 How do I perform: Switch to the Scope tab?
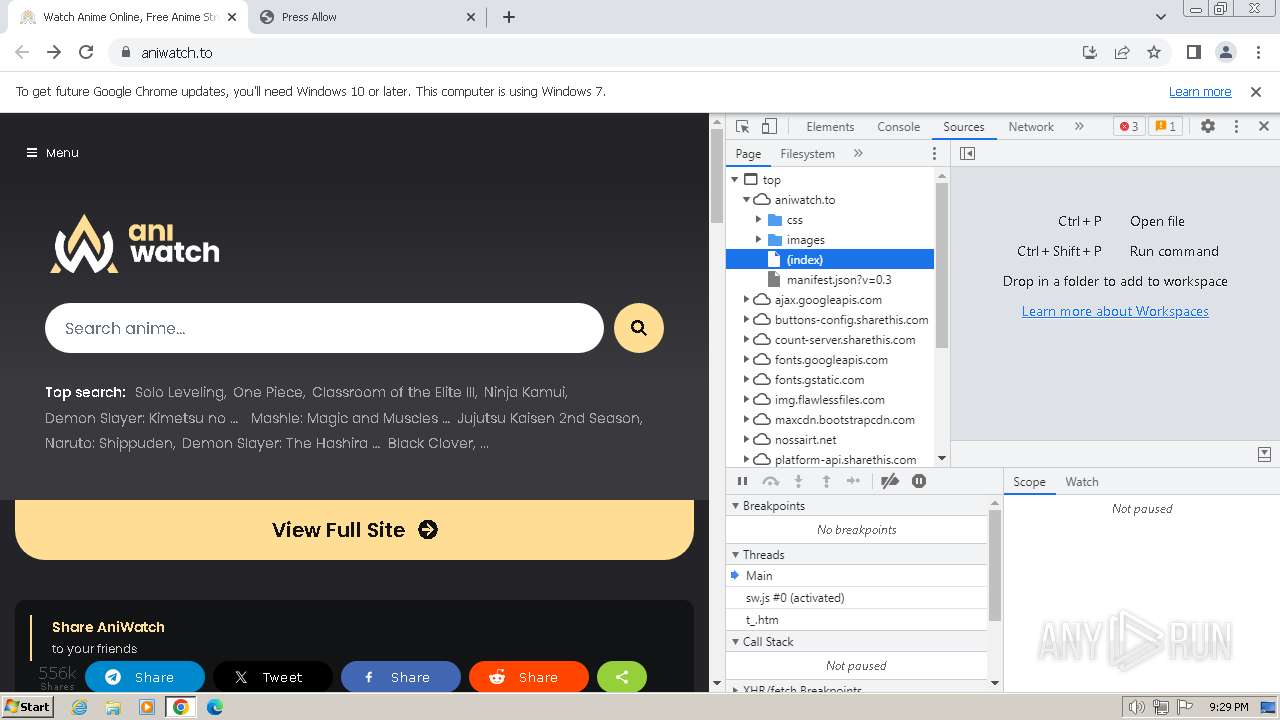[1029, 482]
